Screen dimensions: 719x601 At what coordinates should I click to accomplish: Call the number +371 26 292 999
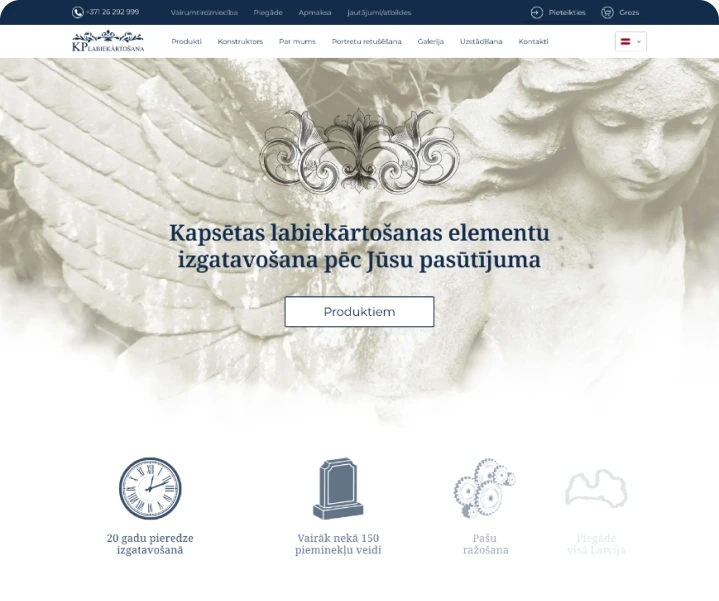pyautogui.click(x=112, y=12)
